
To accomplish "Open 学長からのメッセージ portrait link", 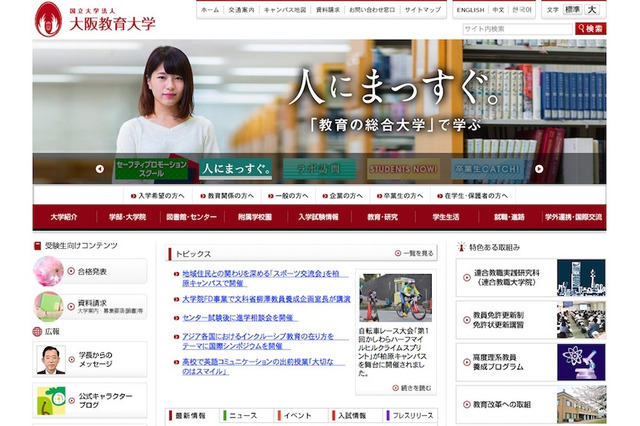I will 90,359.
